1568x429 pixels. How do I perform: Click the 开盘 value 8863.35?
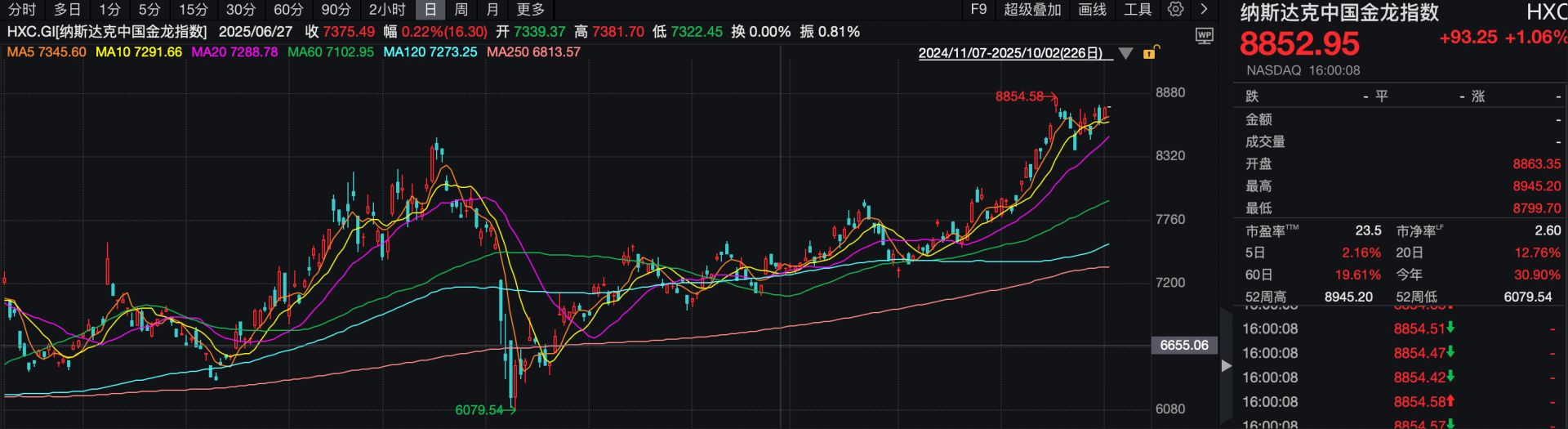[1536, 163]
